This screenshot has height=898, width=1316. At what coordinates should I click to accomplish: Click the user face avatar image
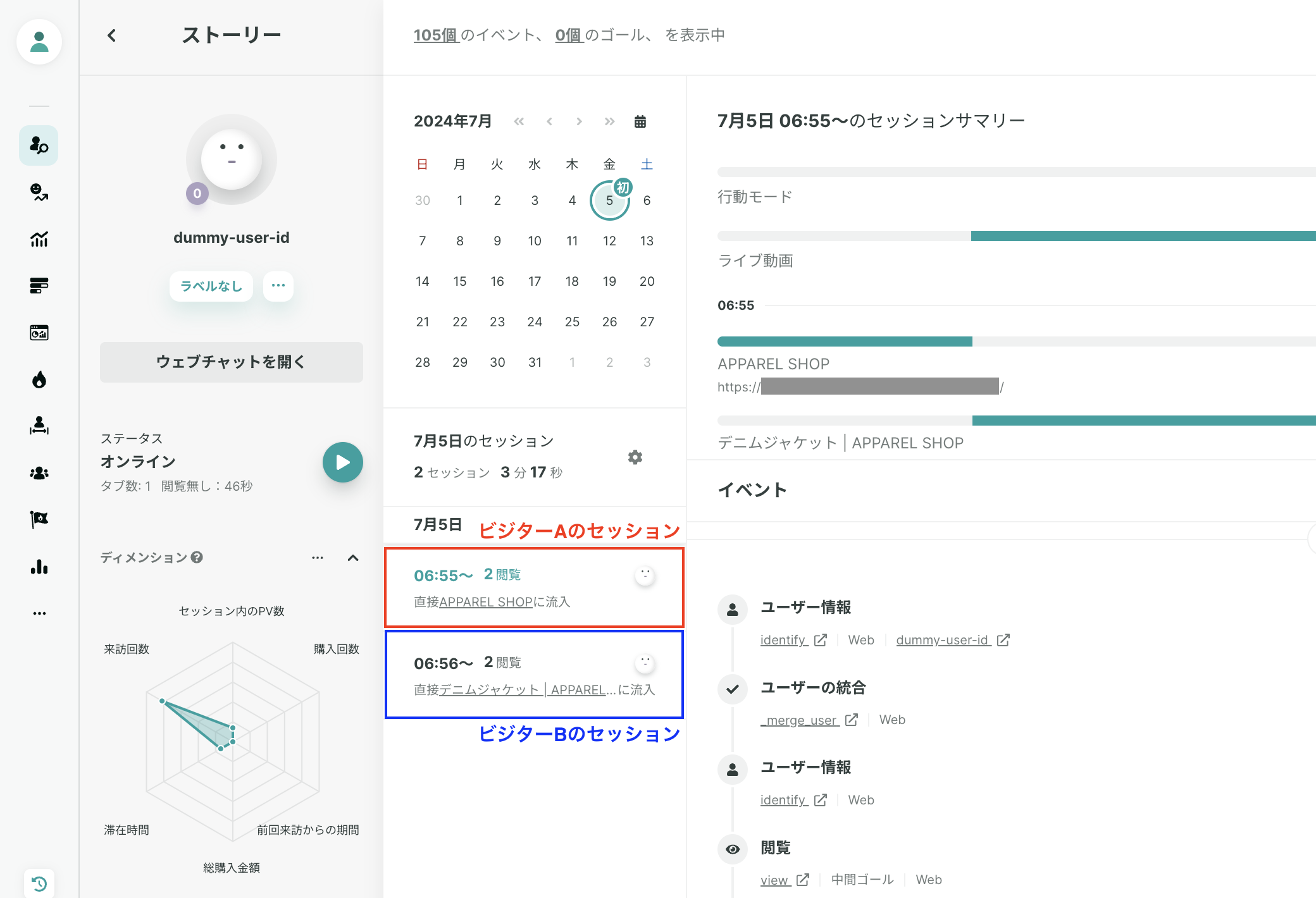[232, 159]
